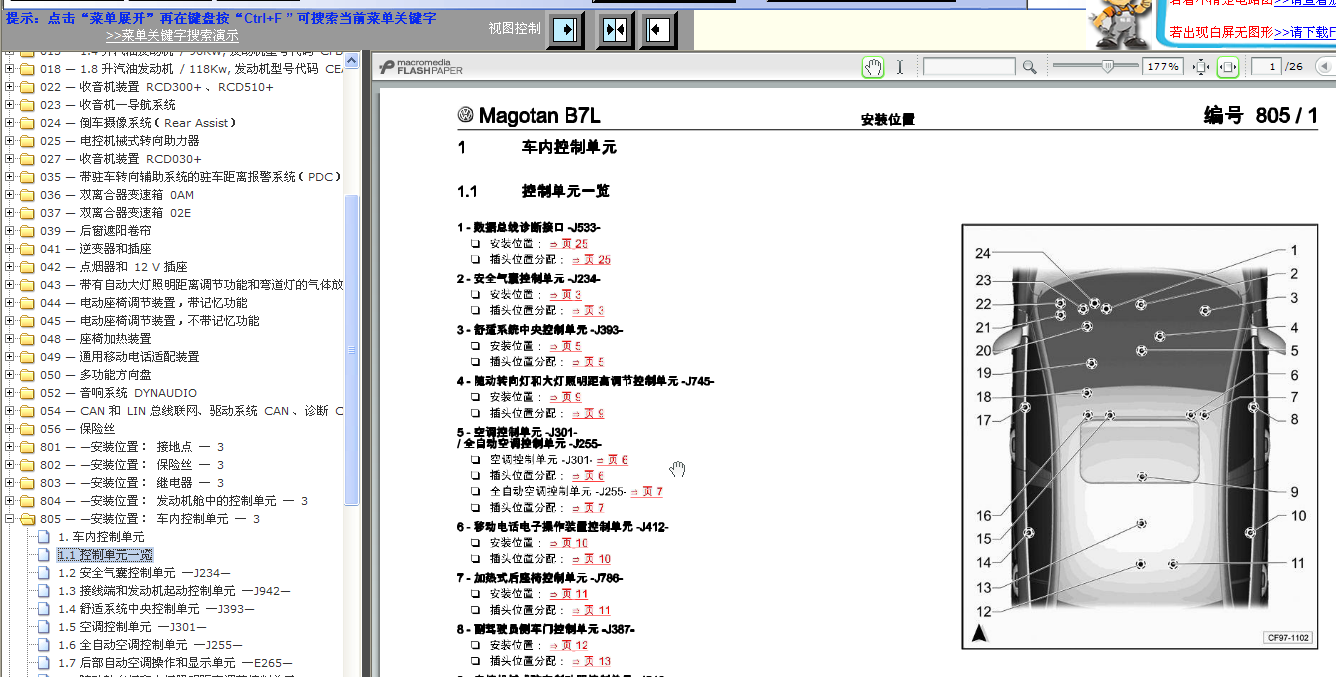Image resolution: width=1336 pixels, height=677 pixels.
Task: Click the left tree vertical scrollbar
Action: tap(352, 350)
